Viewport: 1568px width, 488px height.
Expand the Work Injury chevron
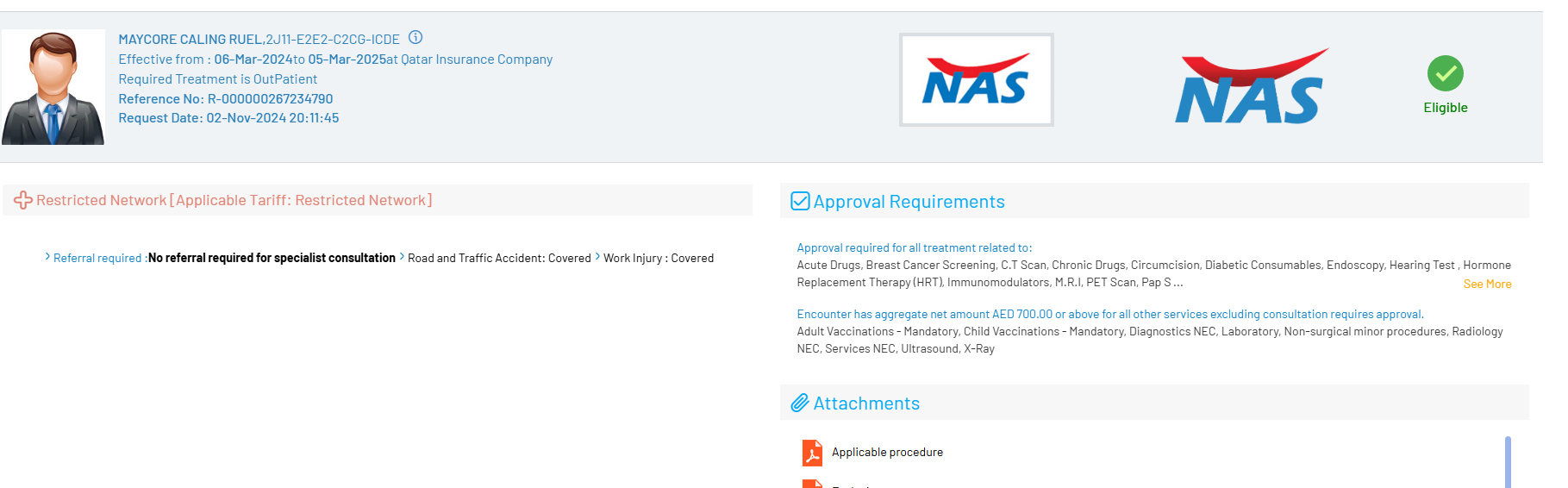tap(597, 256)
